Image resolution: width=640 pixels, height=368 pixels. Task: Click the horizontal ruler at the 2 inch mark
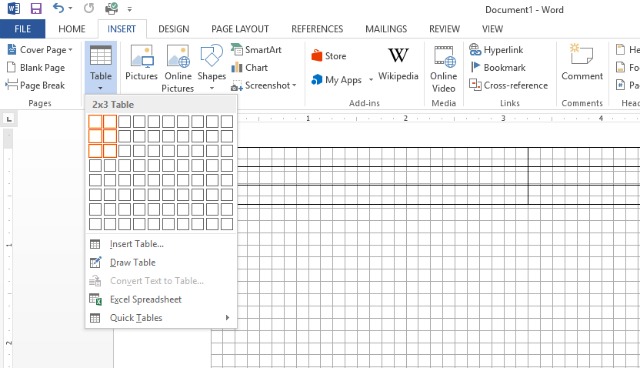tap(405, 118)
